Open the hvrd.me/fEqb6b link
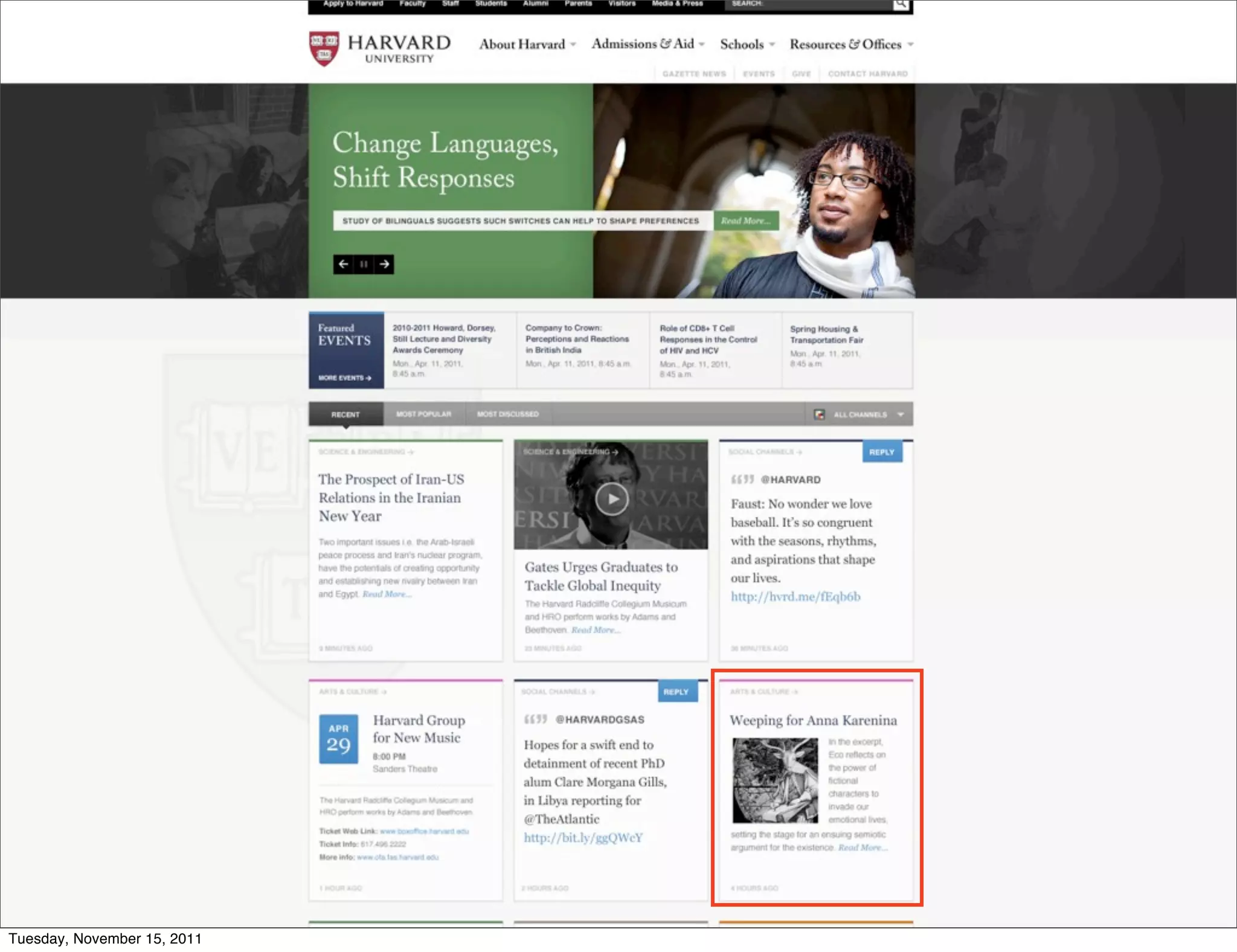The width and height of the screenshot is (1237, 952). (x=795, y=597)
